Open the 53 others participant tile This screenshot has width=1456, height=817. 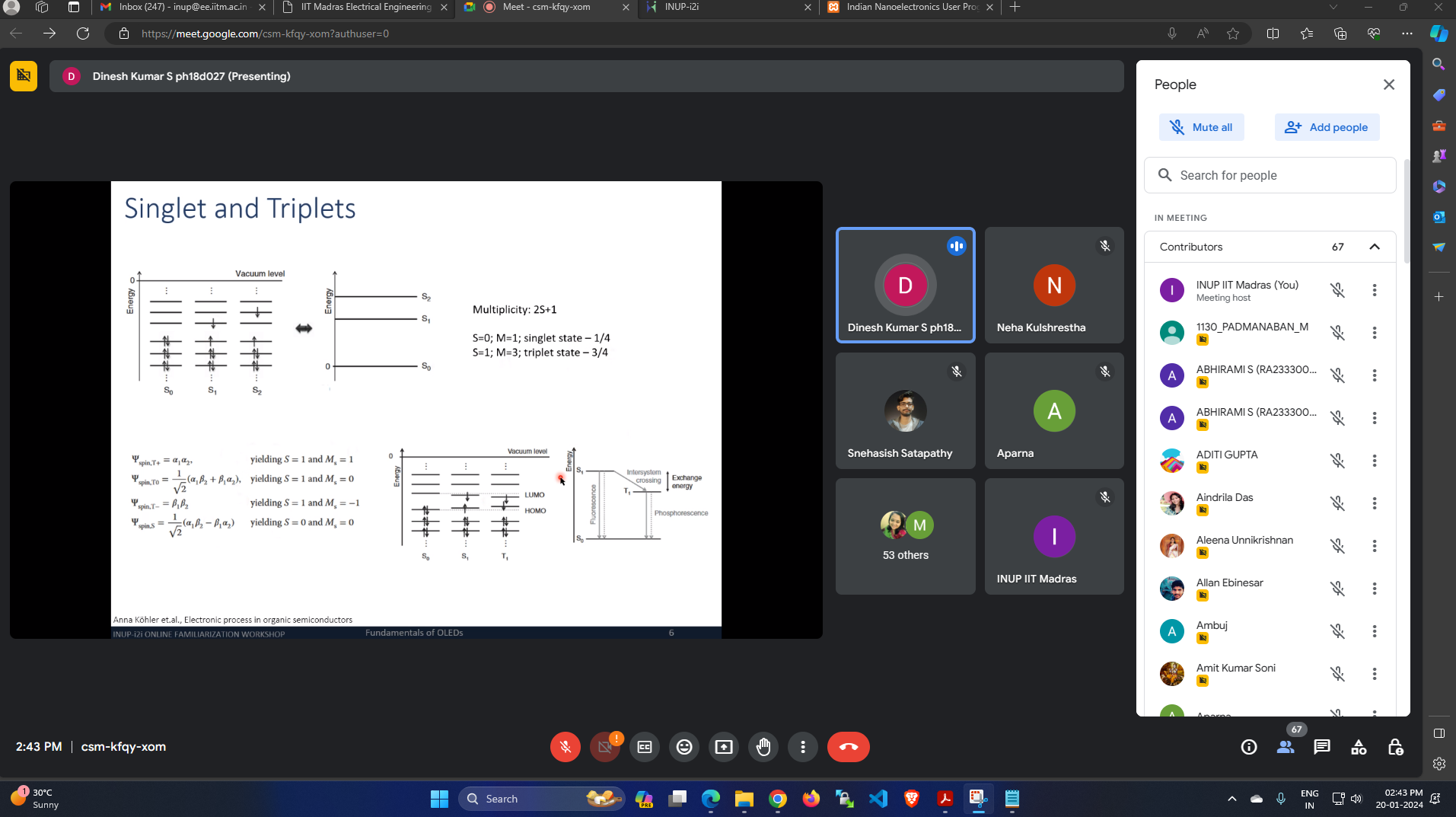pos(905,536)
